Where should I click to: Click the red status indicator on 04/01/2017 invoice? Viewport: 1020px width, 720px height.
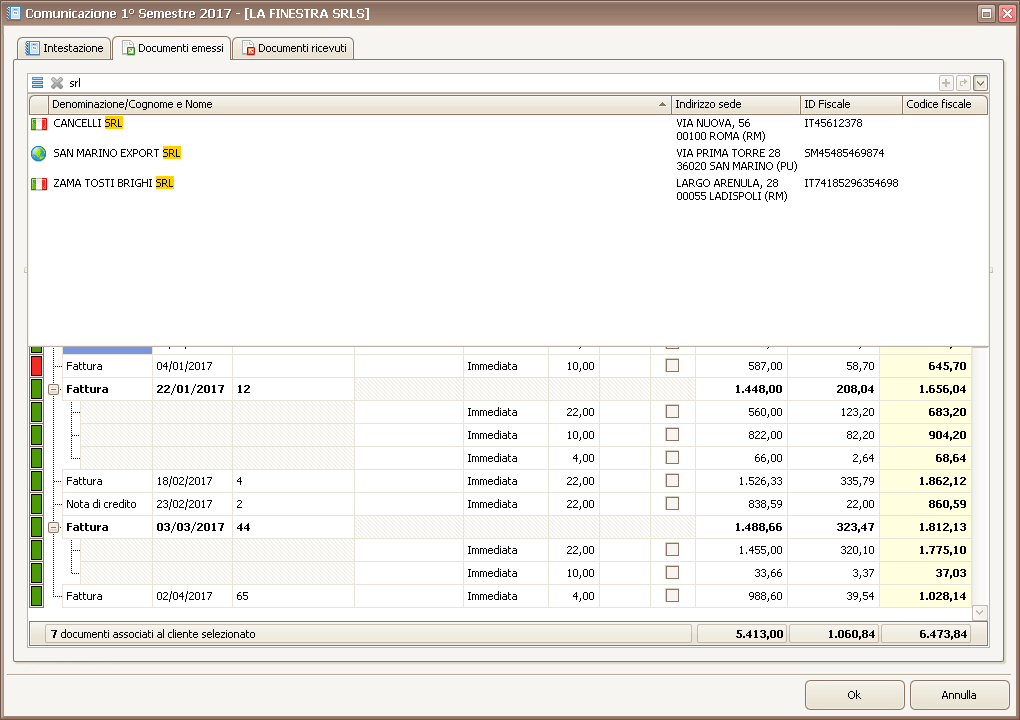point(37,366)
